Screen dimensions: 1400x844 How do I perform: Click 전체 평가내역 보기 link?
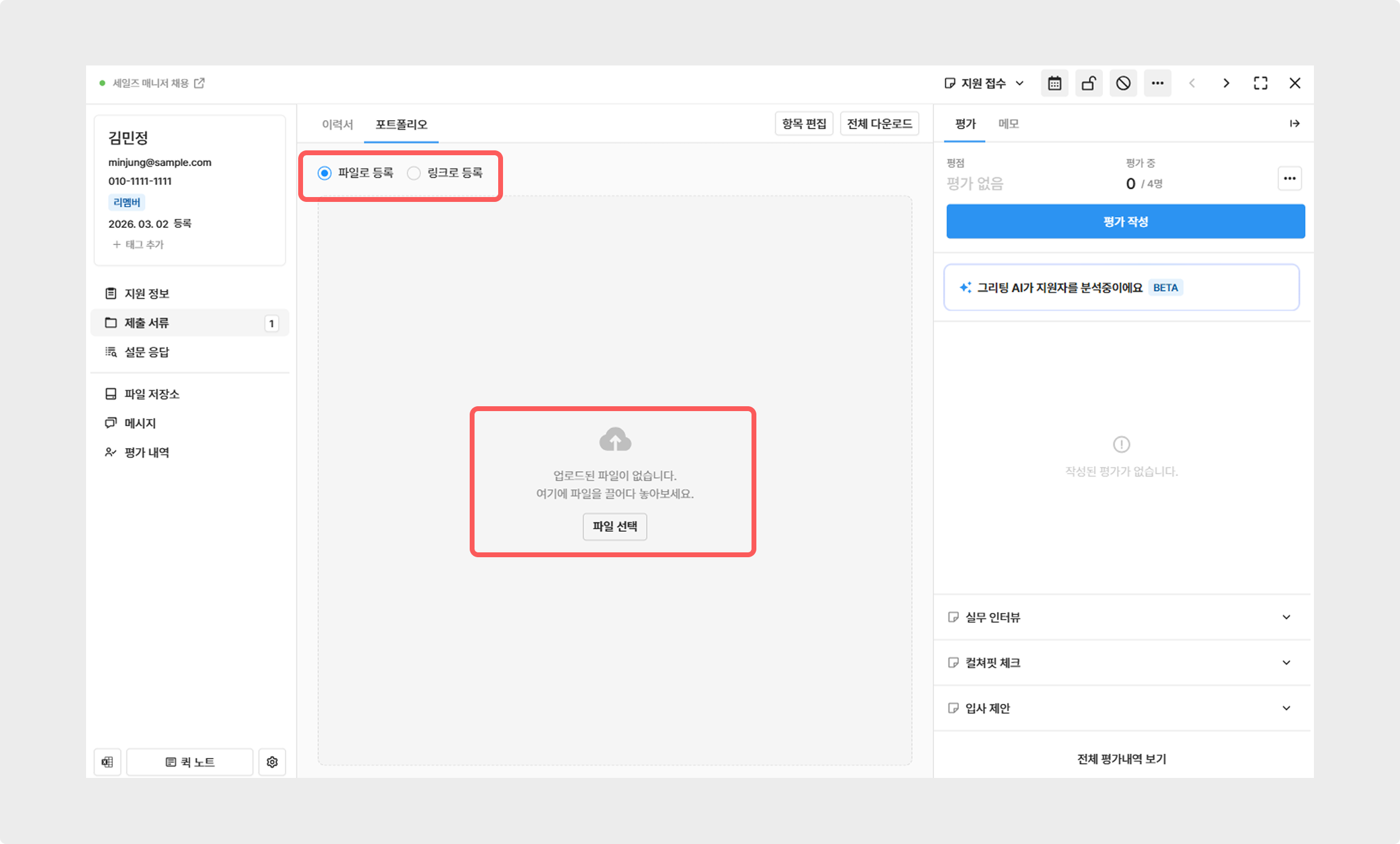click(1122, 759)
